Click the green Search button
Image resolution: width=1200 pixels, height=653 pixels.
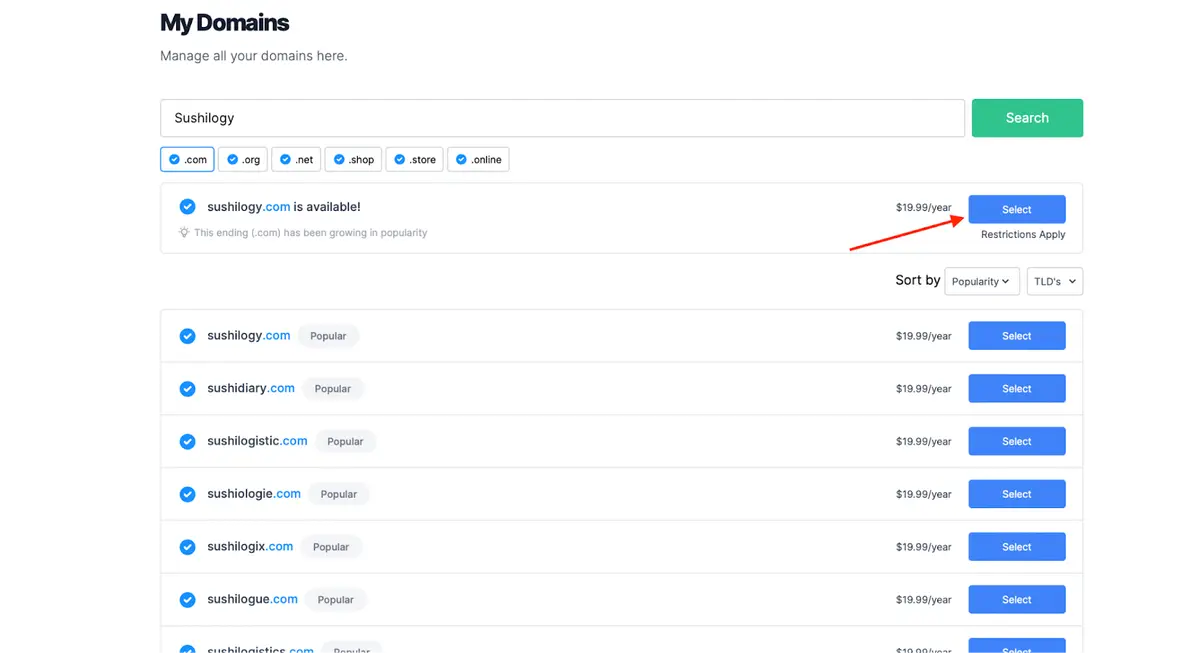click(1027, 117)
